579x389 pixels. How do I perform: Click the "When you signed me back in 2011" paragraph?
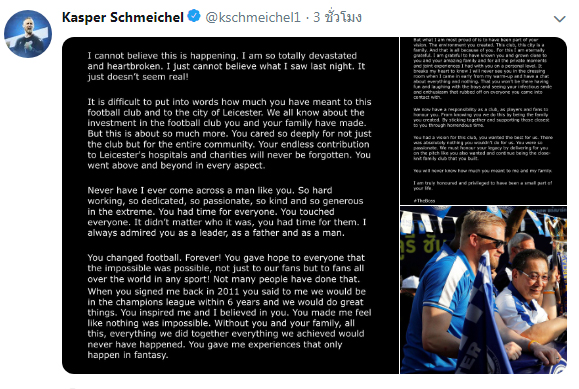coord(229,323)
